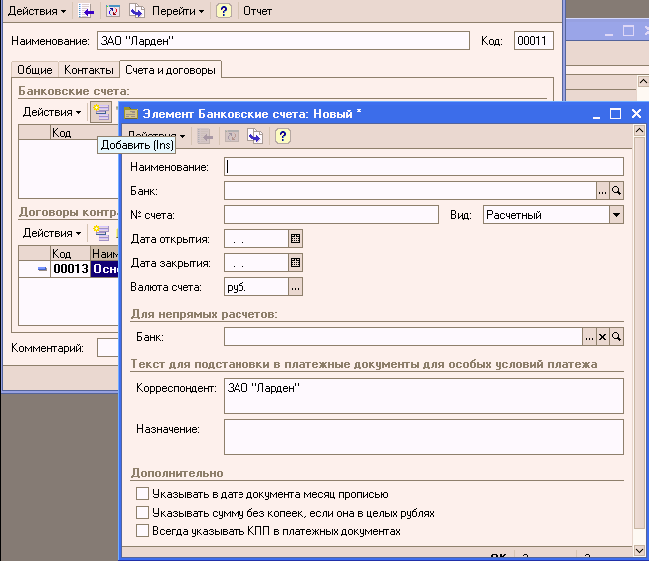Click the help icon in bank account dialog
The width and height of the screenshot is (649, 561).
pos(283,136)
